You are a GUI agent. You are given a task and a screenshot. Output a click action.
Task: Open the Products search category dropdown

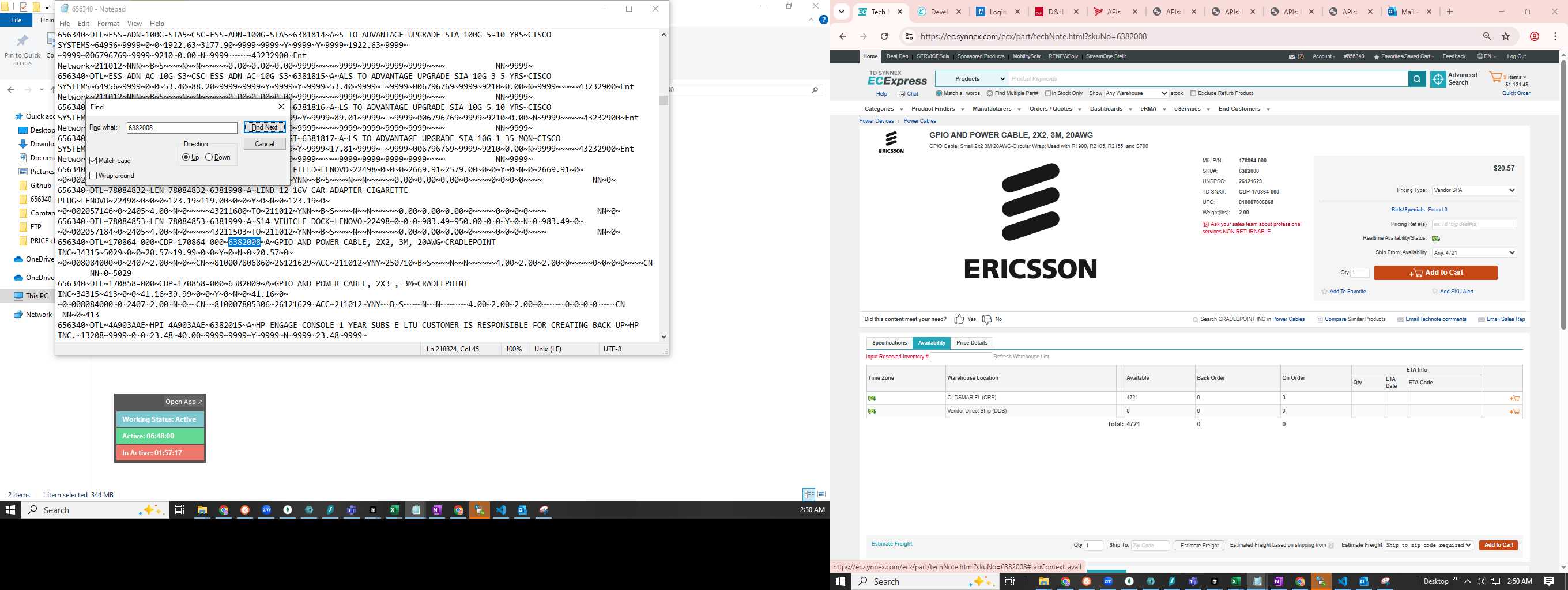pos(971,79)
